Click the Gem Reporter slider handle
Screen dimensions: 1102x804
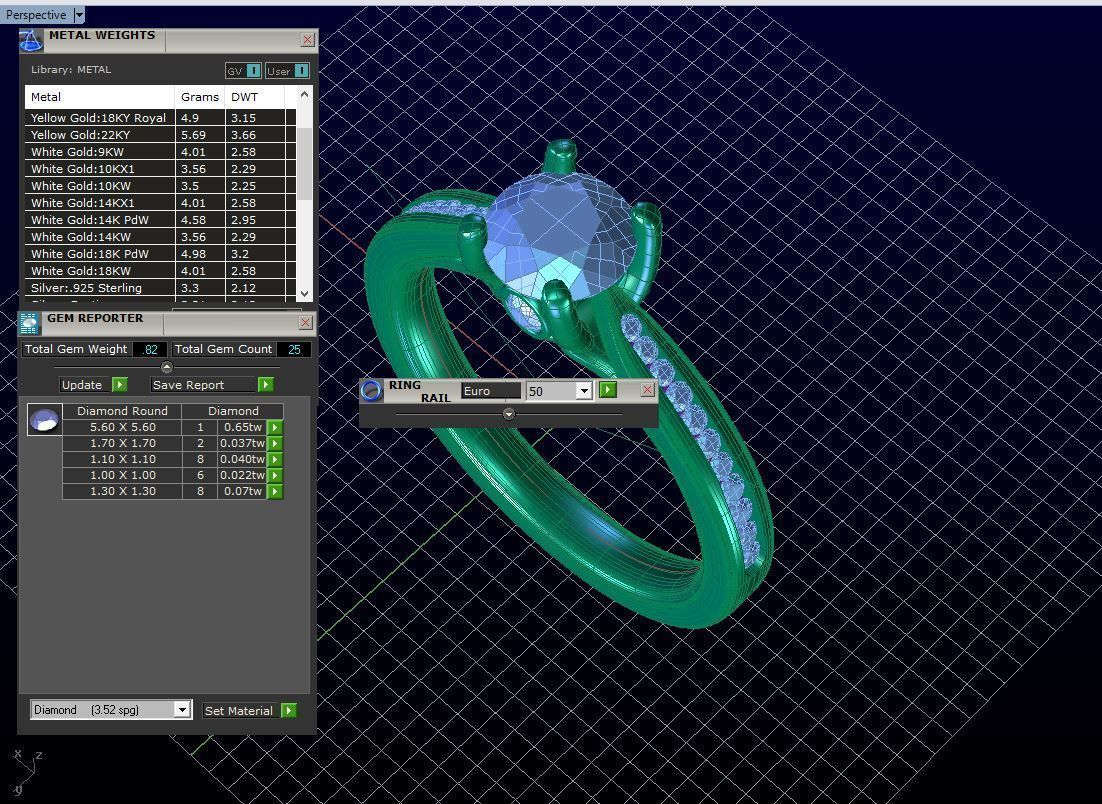coord(167,367)
